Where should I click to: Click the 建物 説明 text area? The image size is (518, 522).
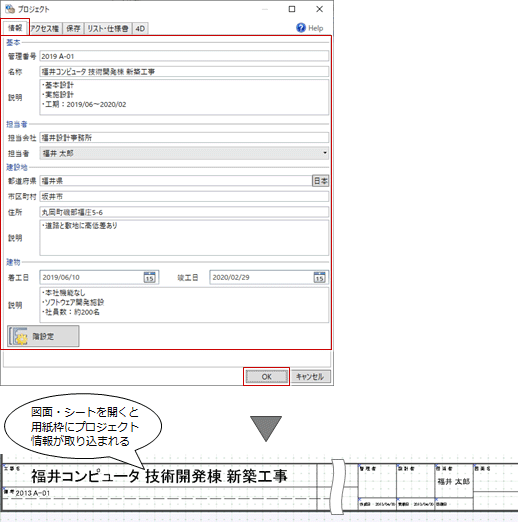click(x=184, y=305)
